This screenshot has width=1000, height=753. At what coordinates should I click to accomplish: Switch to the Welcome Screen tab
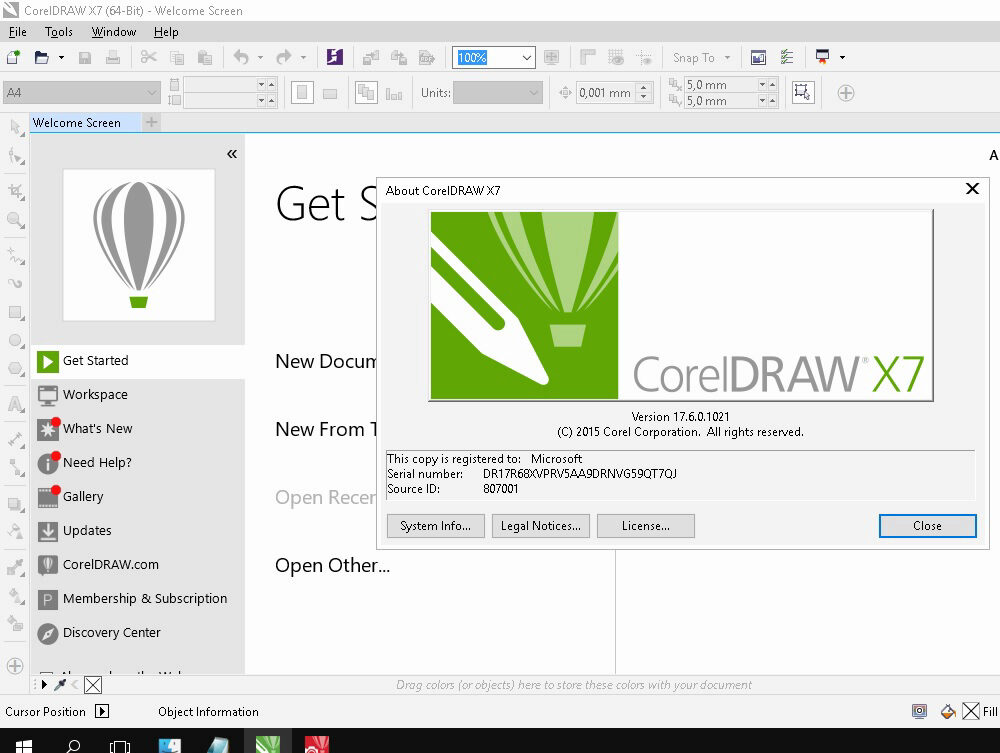point(79,122)
